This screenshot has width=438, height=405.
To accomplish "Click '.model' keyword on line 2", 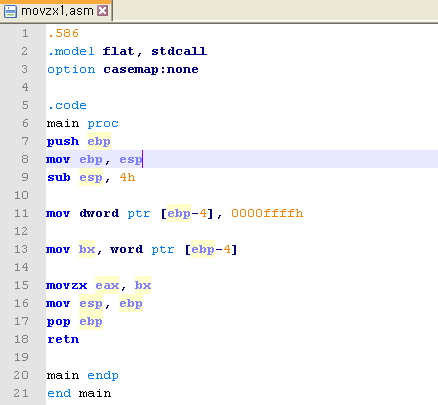I will pyautogui.click(x=71, y=51).
